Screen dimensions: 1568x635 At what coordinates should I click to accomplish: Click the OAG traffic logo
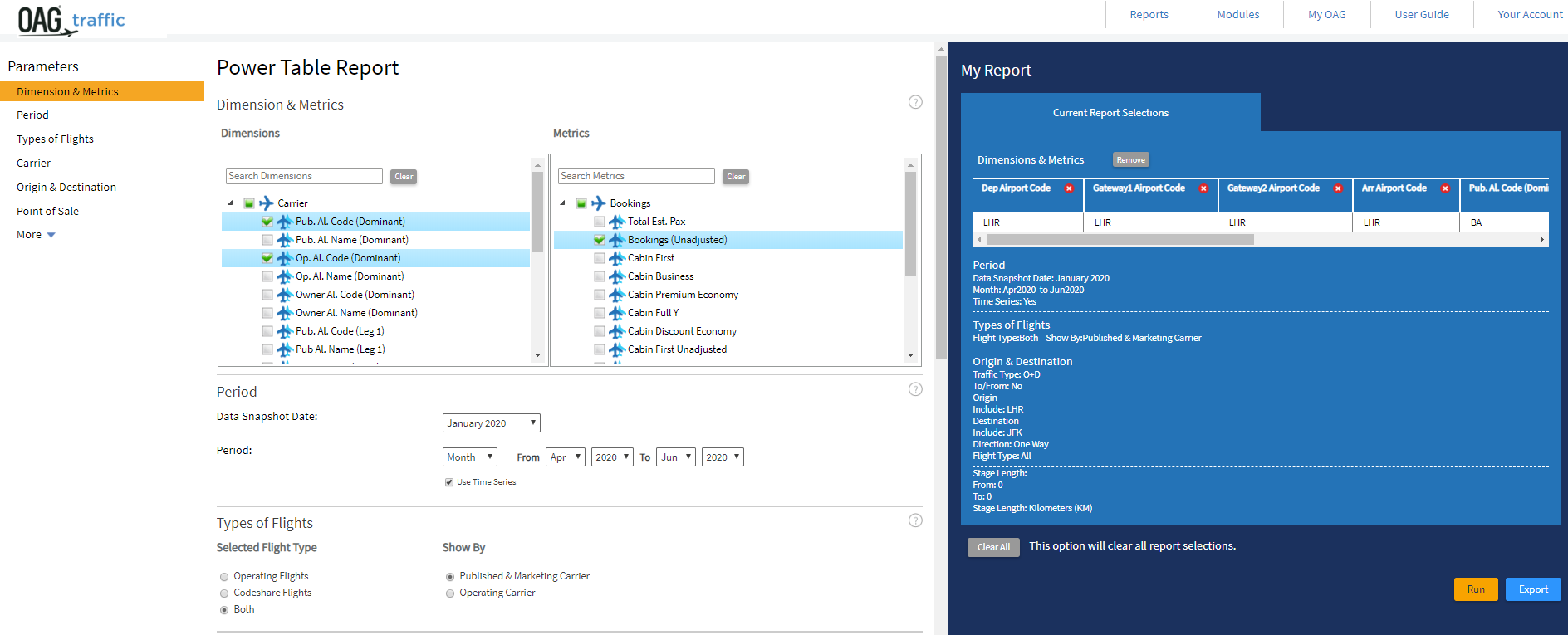71,20
